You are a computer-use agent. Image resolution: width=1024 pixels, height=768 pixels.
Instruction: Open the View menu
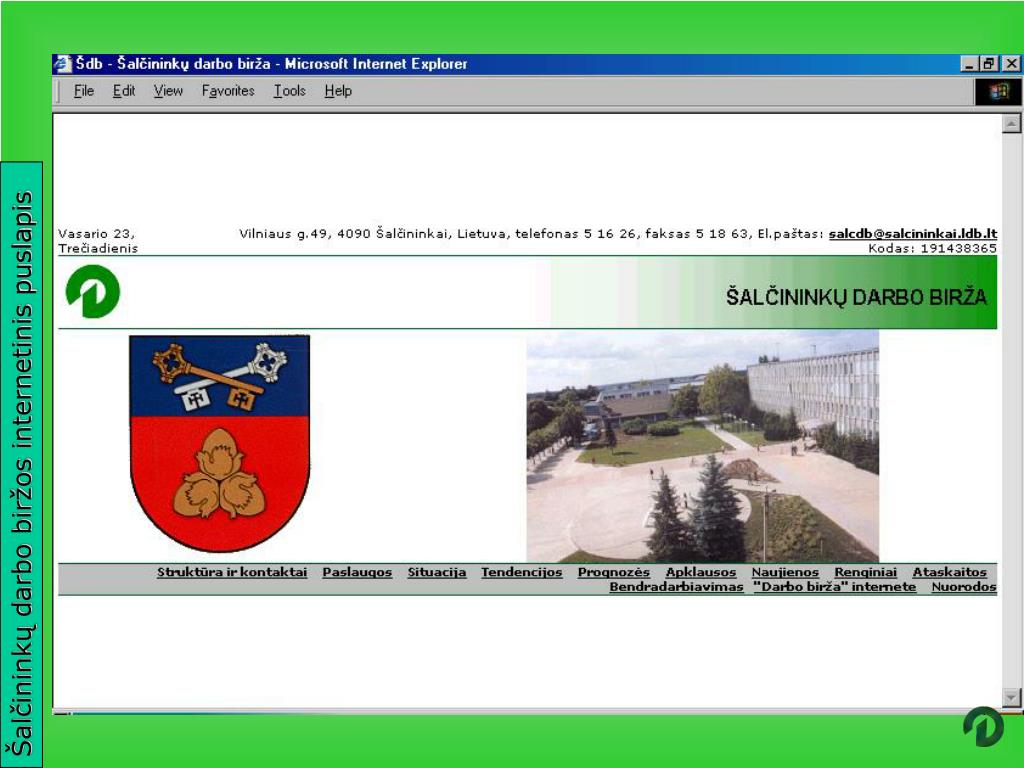coord(168,91)
